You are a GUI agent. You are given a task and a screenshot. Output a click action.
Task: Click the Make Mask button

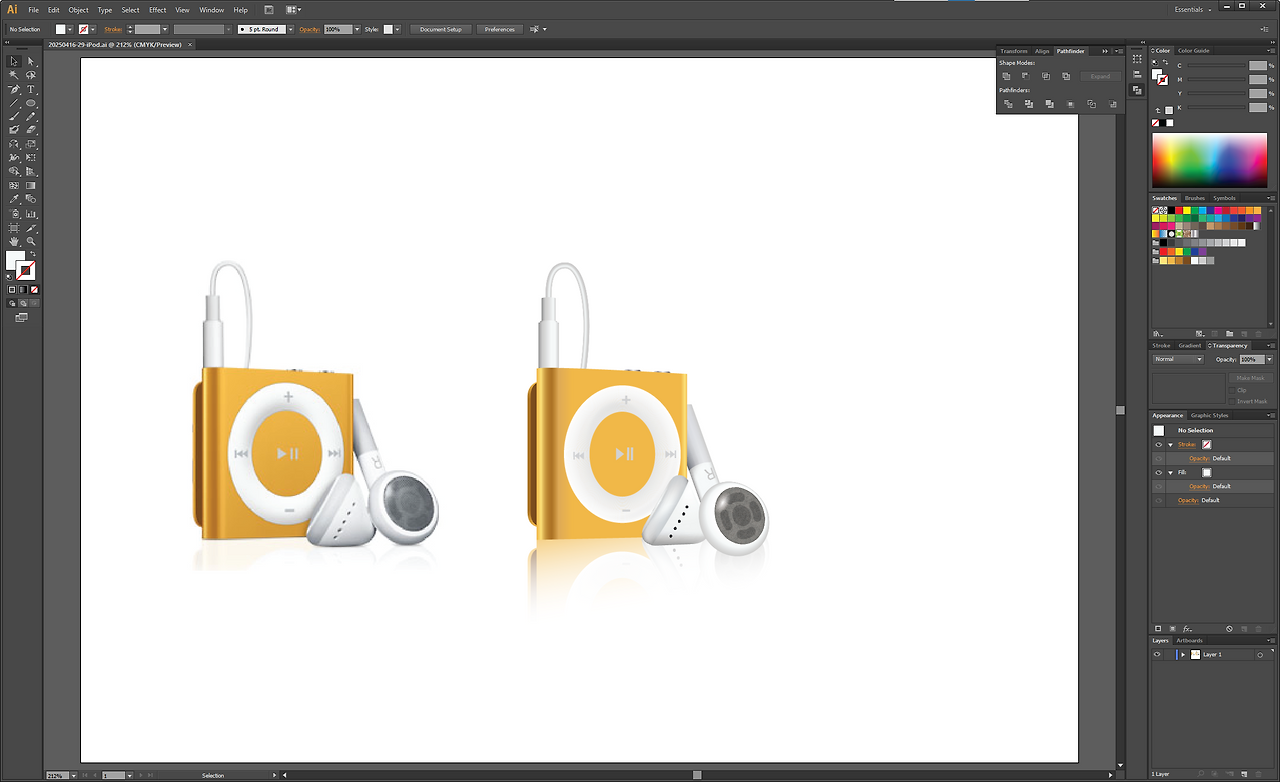click(1250, 378)
